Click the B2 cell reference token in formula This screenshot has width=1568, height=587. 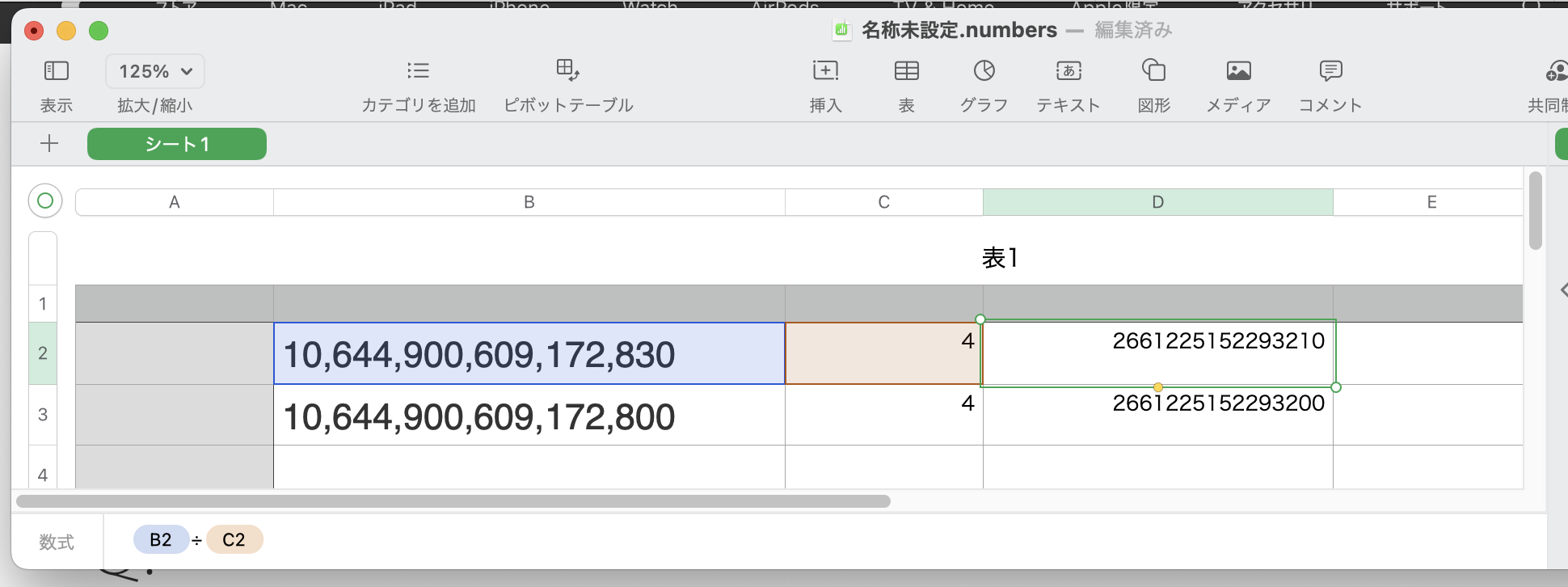[x=161, y=540]
